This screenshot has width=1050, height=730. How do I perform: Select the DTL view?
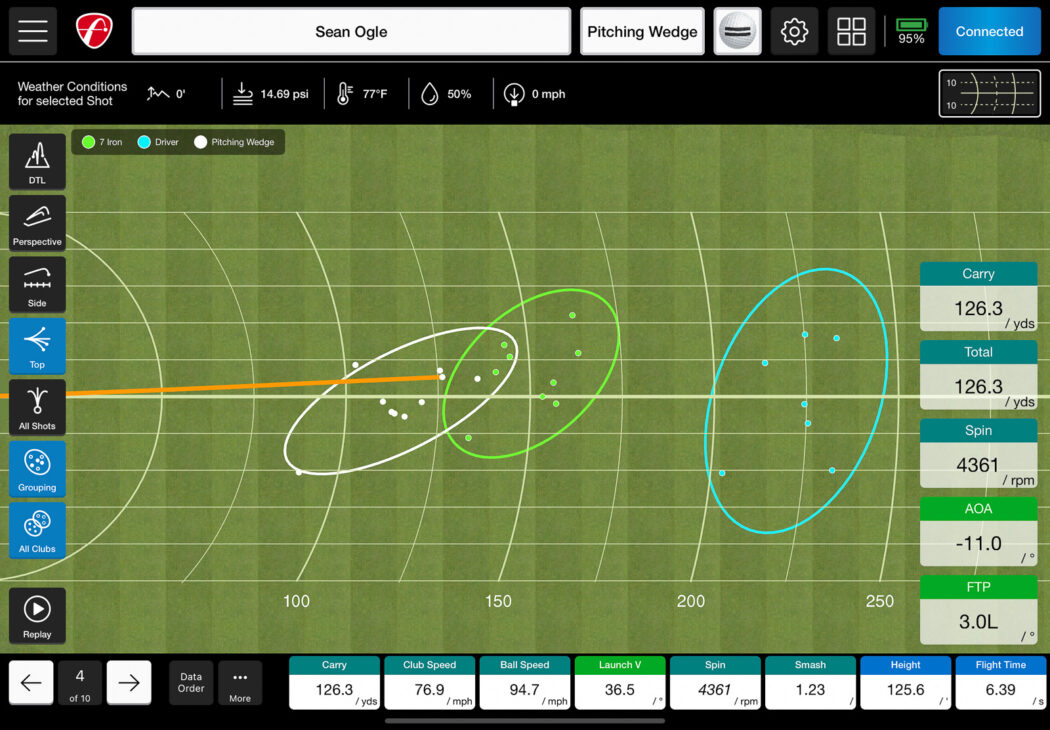[x=37, y=161]
